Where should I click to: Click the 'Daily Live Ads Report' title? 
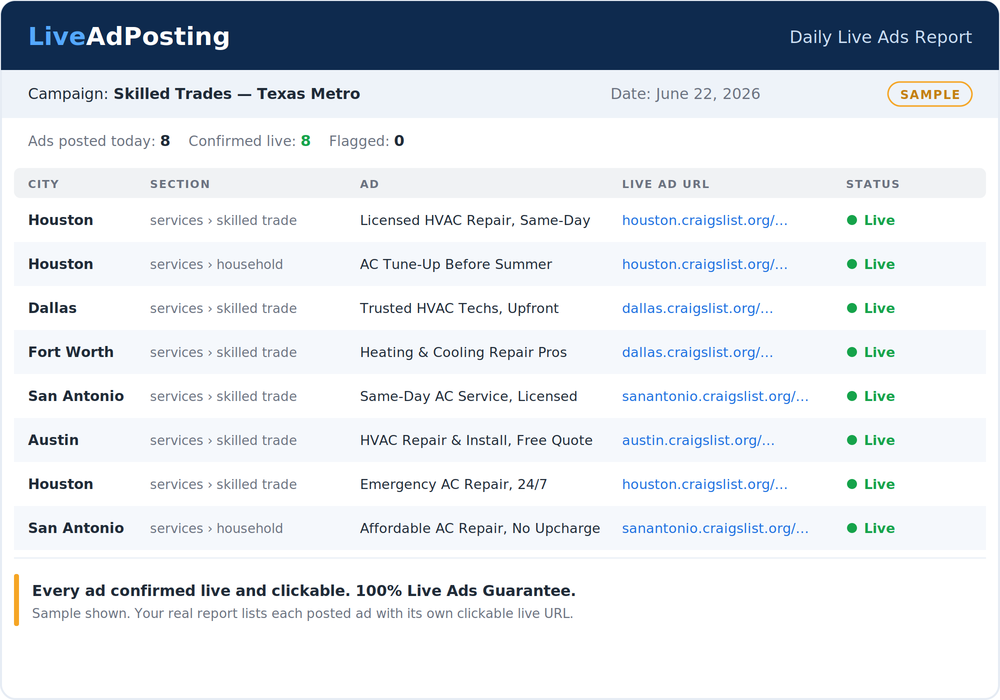coord(881,37)
